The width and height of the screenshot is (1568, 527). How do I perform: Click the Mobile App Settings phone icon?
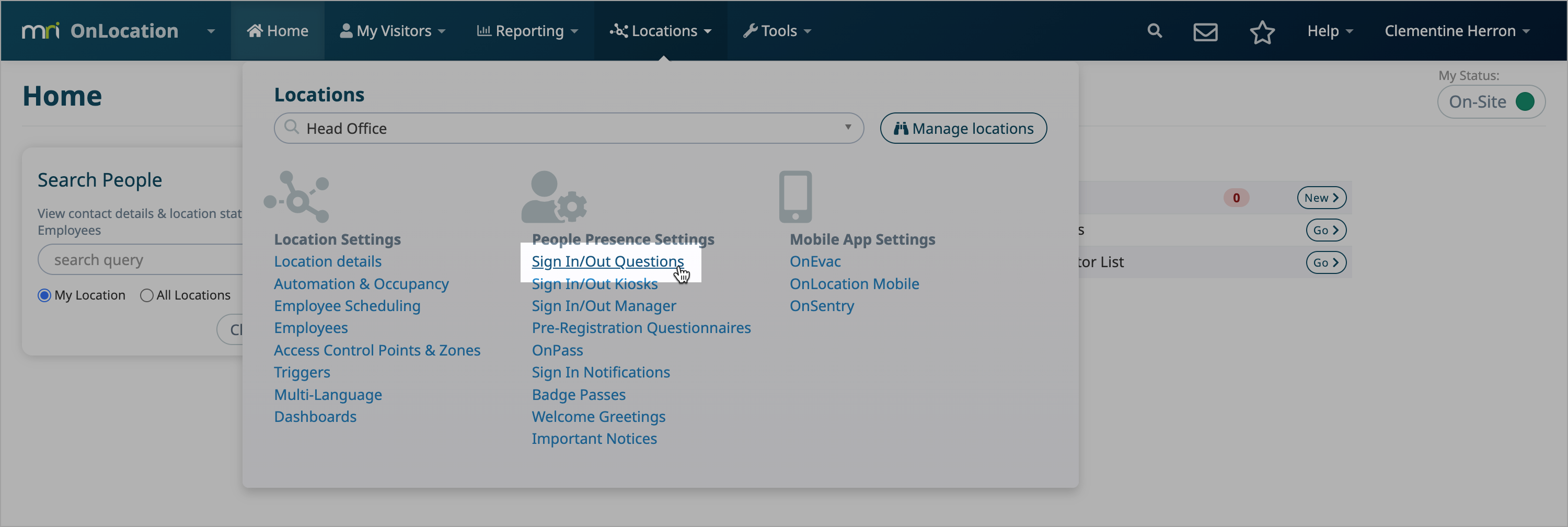coord(795,197)
